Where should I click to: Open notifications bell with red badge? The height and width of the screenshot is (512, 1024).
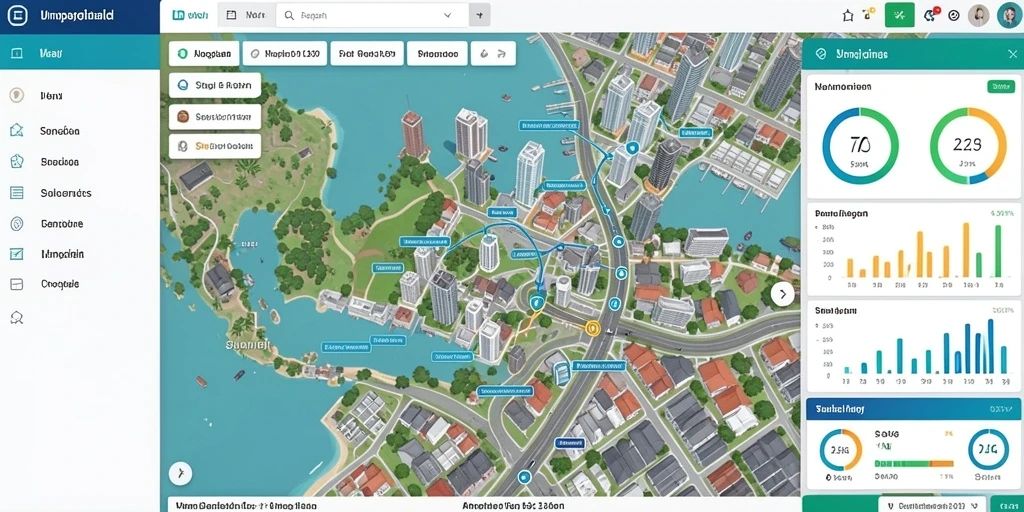coord(930,15)
